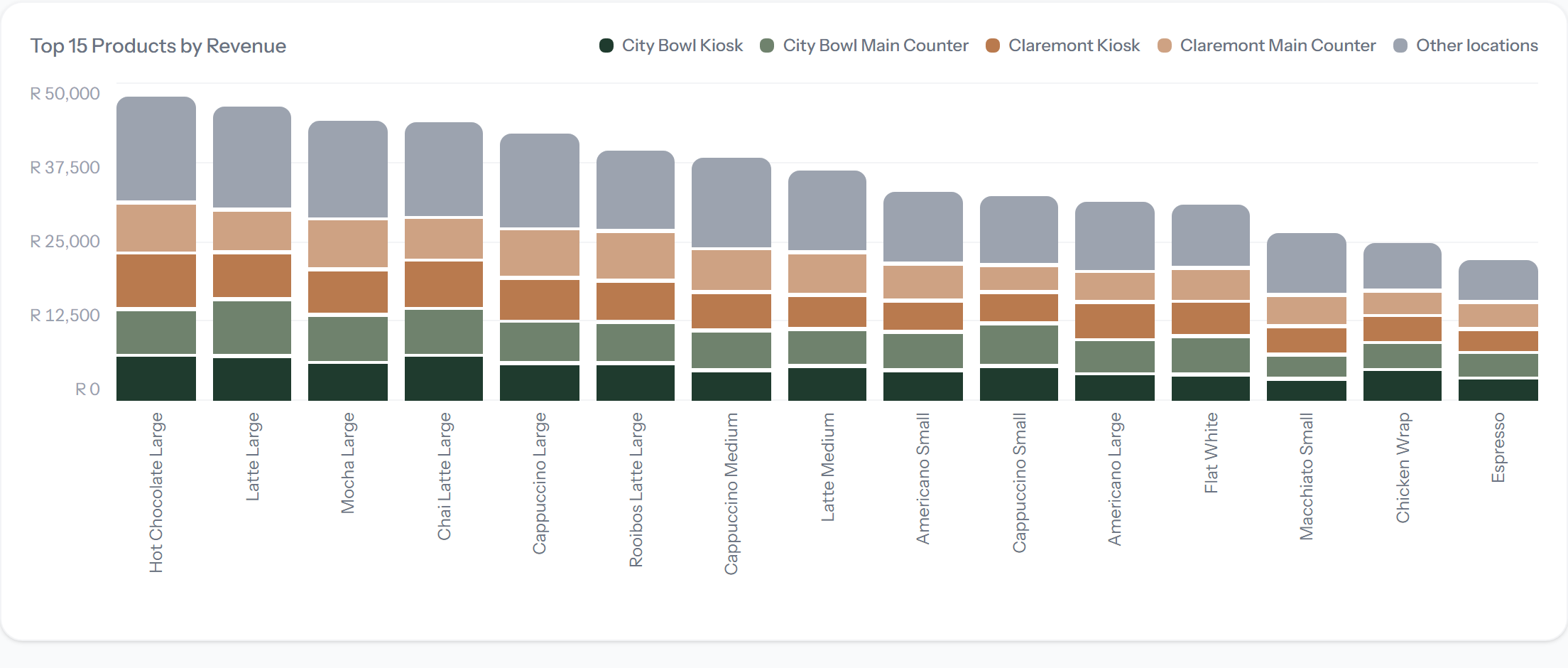This screenshot has height=668, width=1568.
Task: Select Cappuccino Large gray top segment
Action: tap(540, 181)
